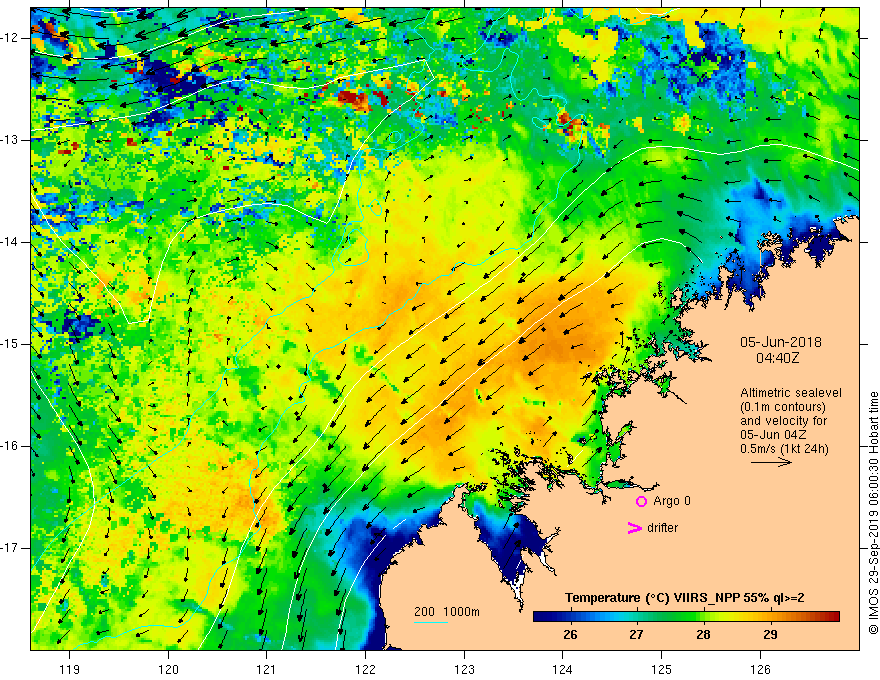Click the 26 label on temperature scale
Viewport: 880px width, 680px height.
click(570, 635)
